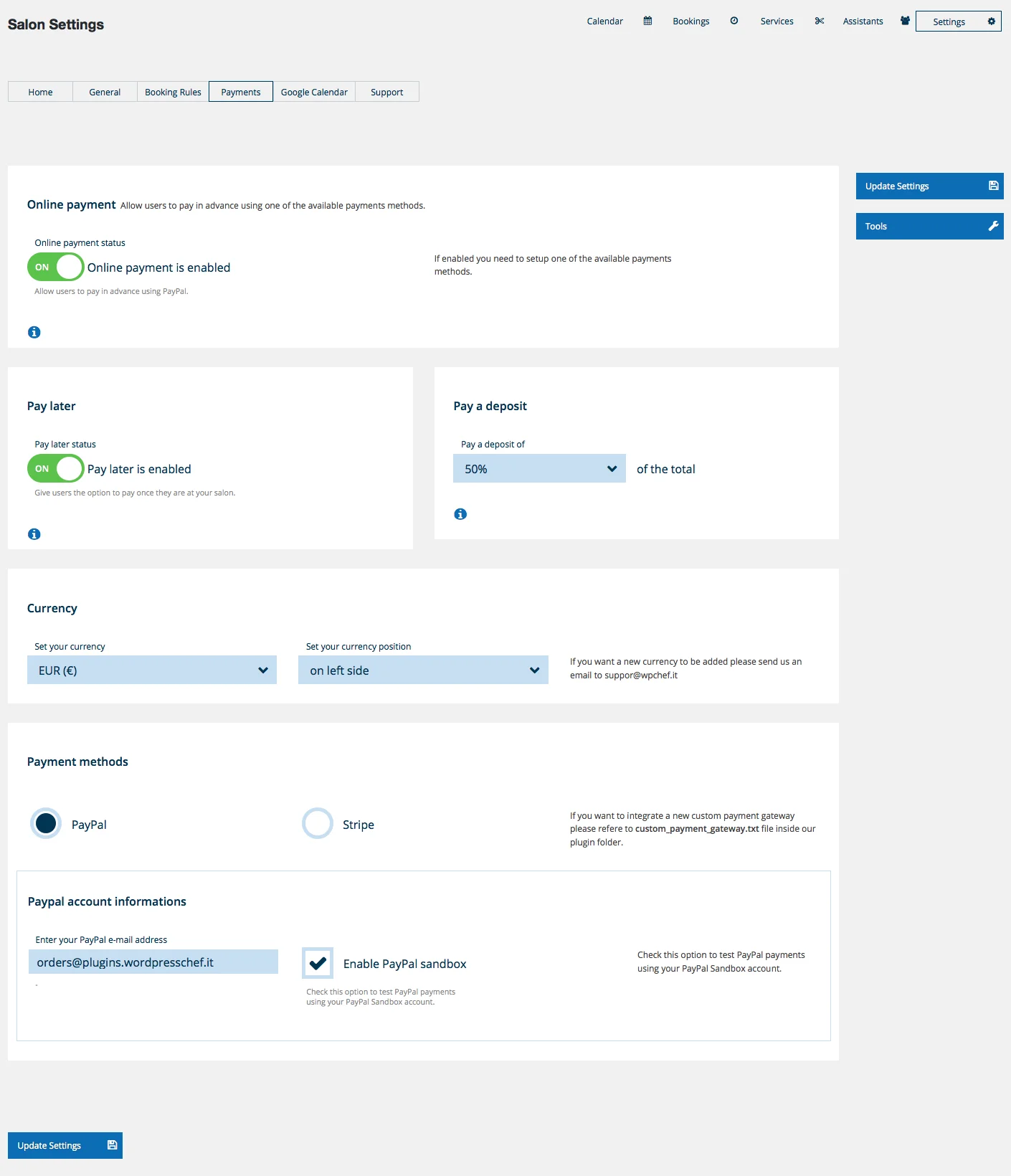
Task: Click the scissors icon next to Services
Action: 819,21
